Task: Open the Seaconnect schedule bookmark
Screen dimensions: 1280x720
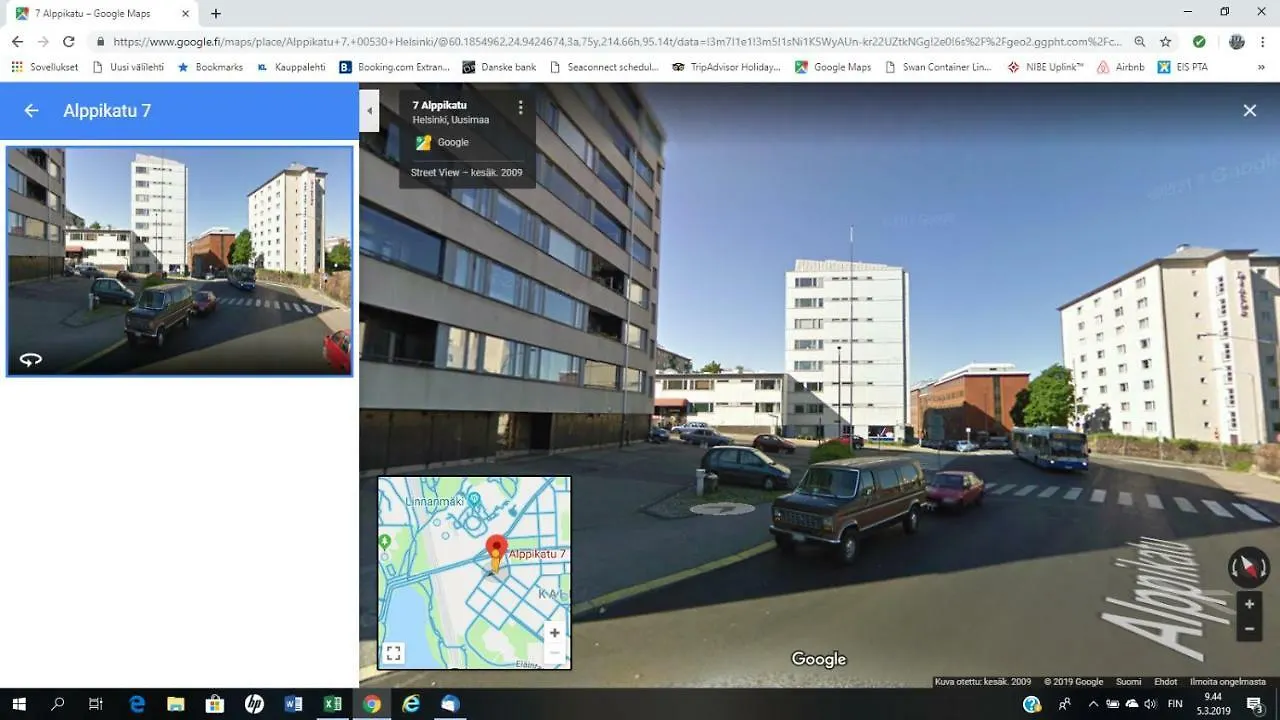Action: click(x=605, y=67)
